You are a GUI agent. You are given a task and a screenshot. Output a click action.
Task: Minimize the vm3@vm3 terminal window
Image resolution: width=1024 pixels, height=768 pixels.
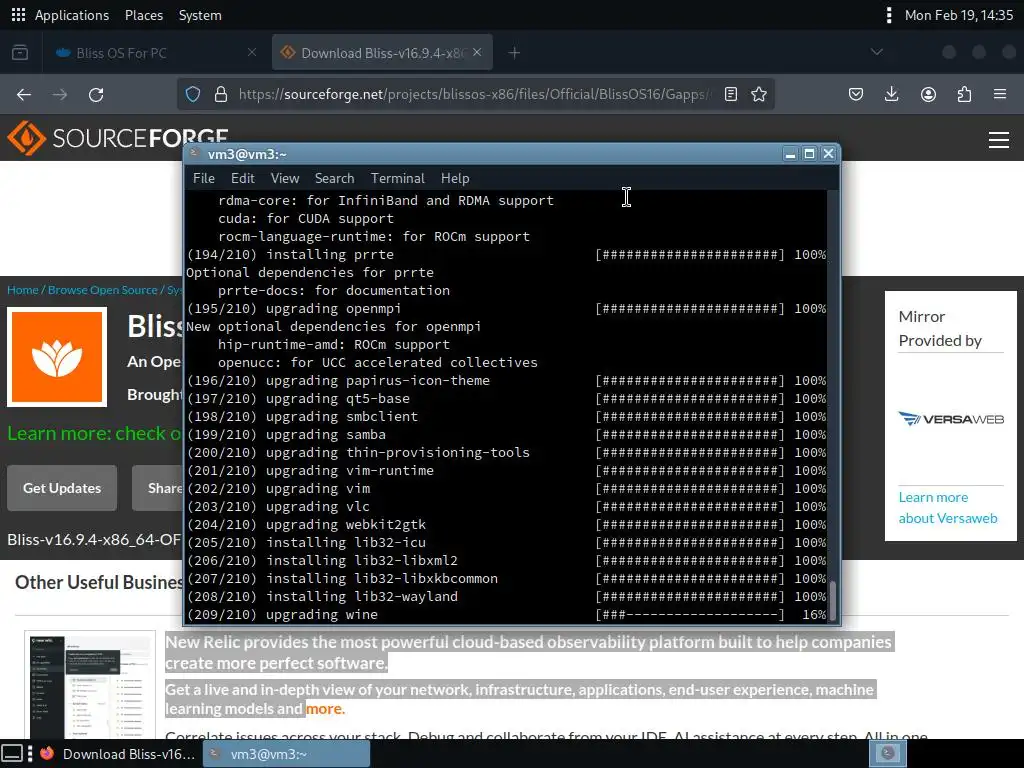[790, 153]
